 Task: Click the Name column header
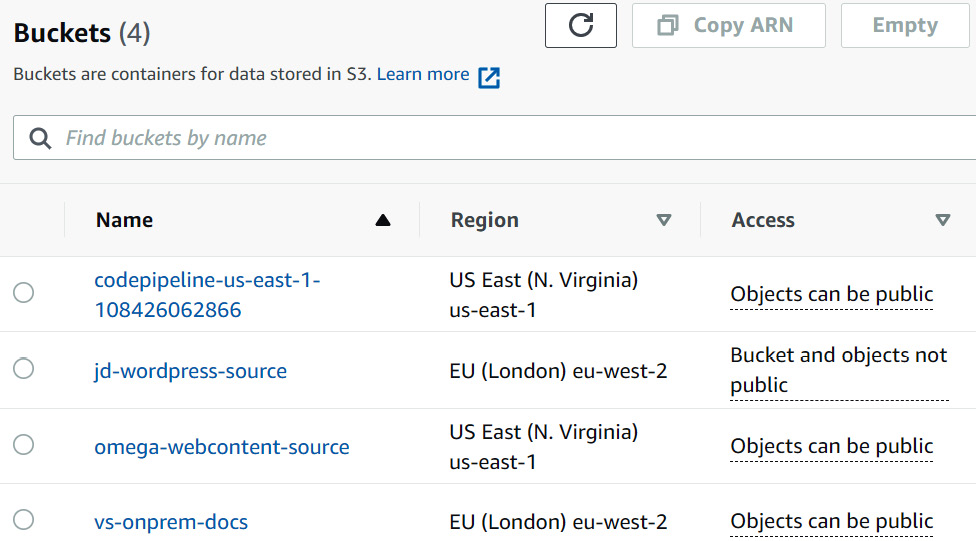pyautogui.click(x=124, y=220)
